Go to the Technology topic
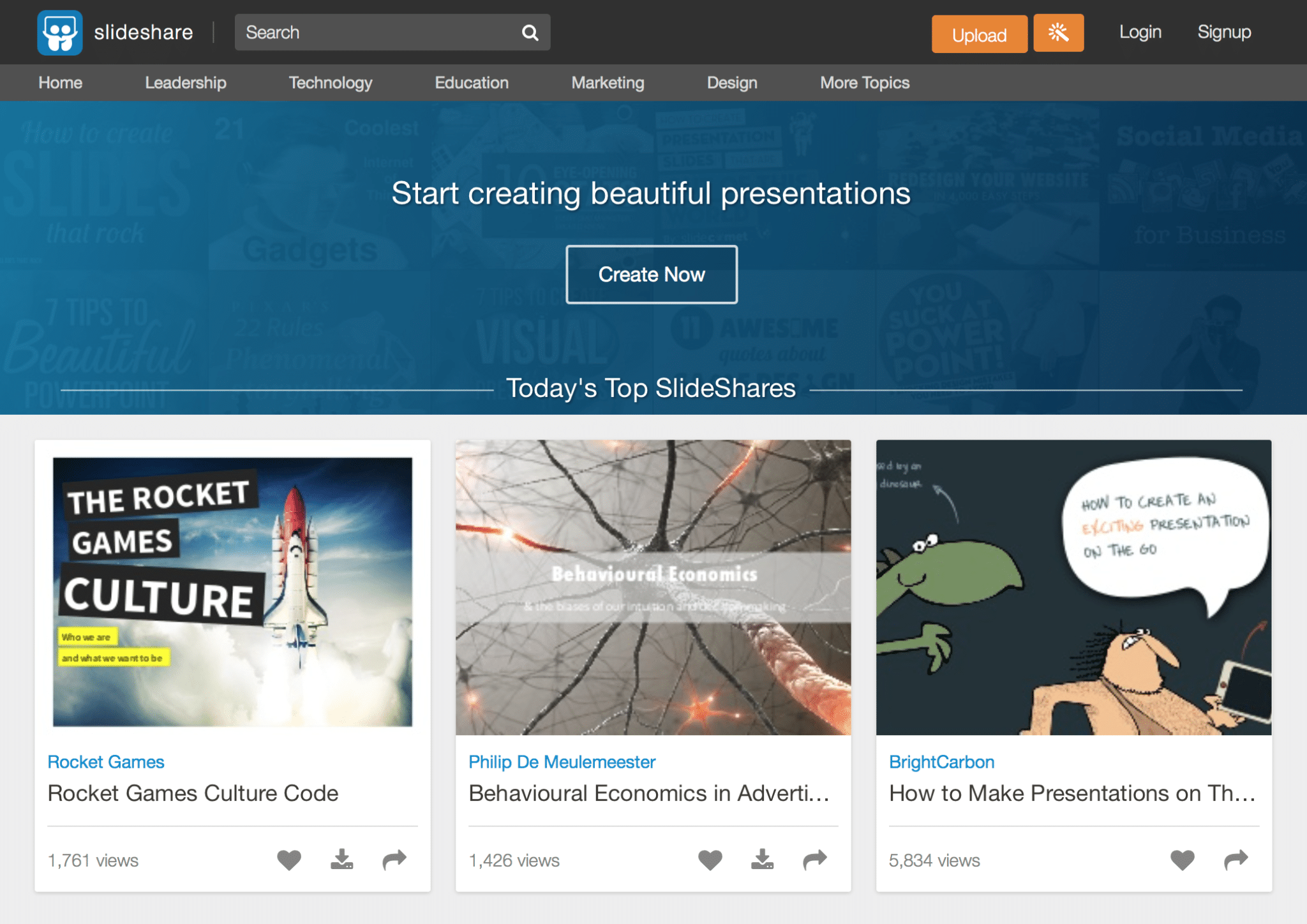The width and height of the screenshot is (1307, 924). [331, 83]
